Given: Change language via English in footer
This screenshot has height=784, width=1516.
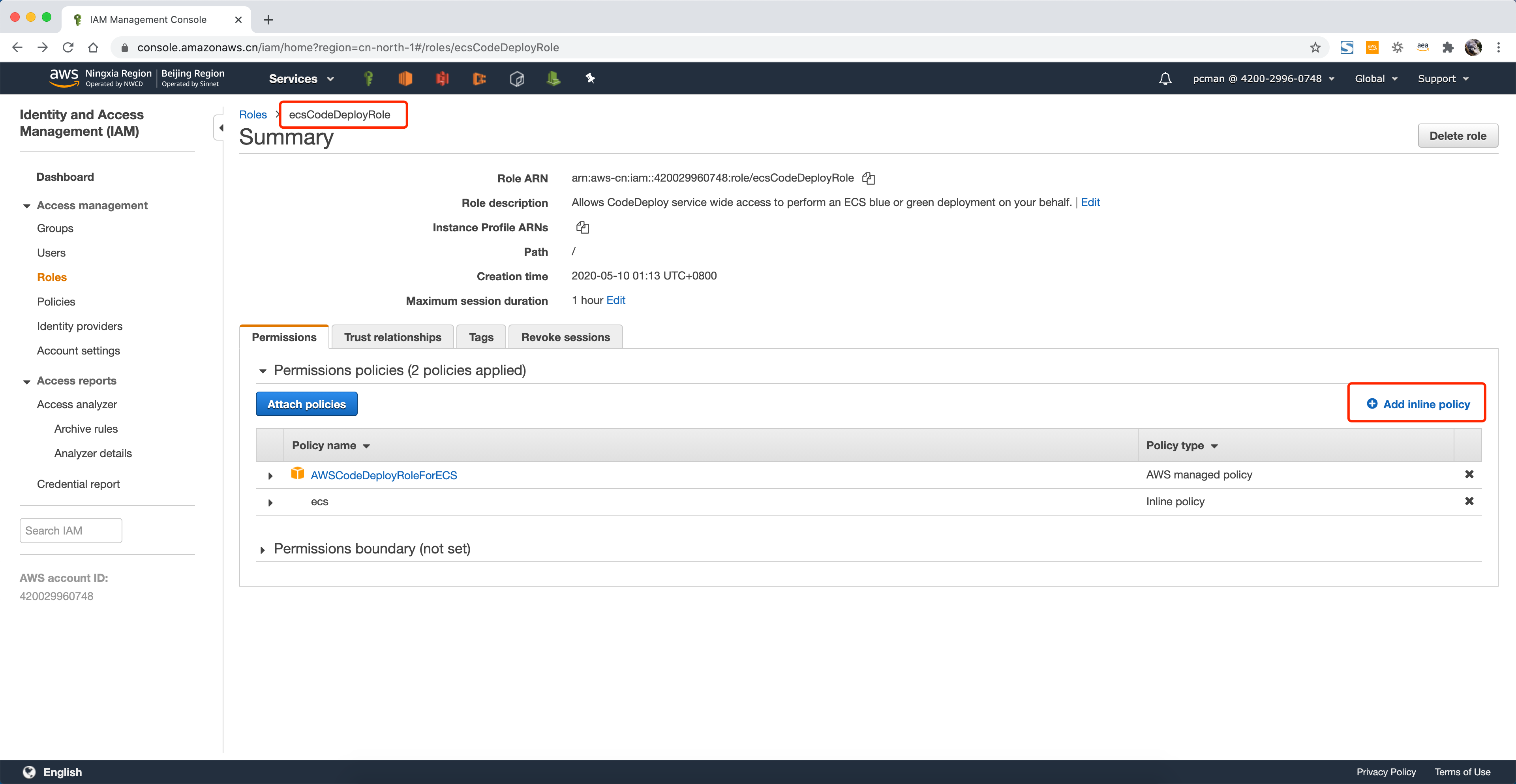Looking at the screenshot, I should coord(62,772).
